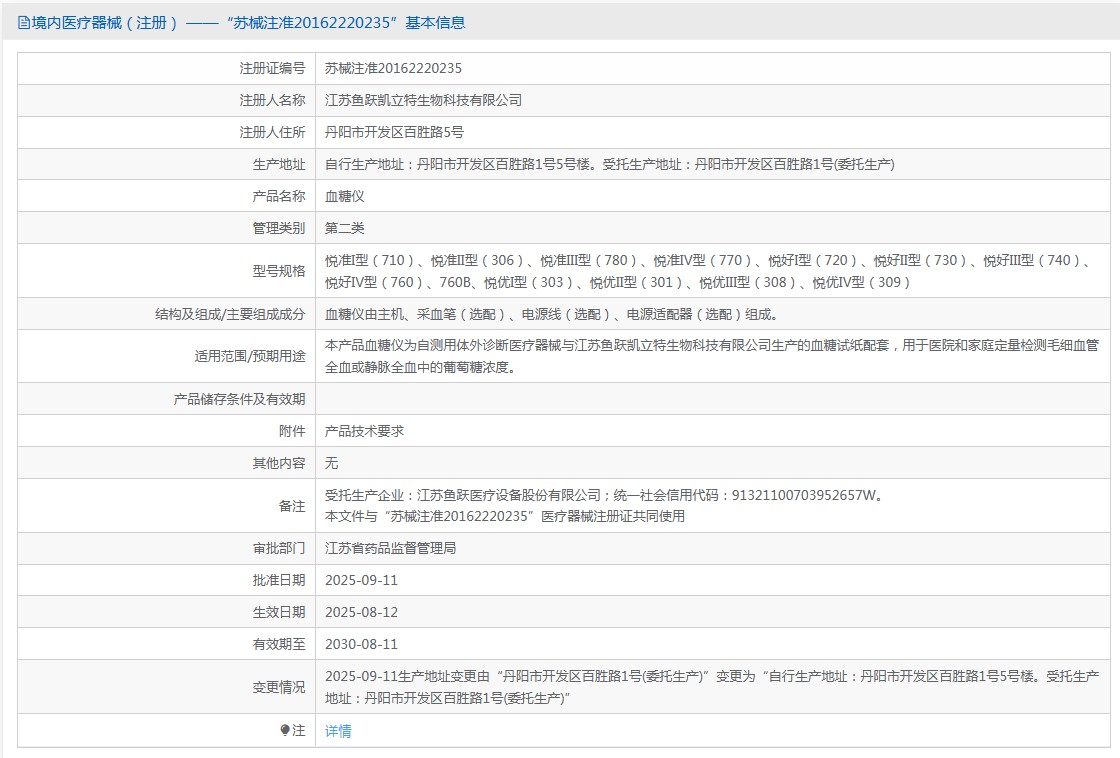Click attachment value 产品技术要求
The image size is (1120, 758).
coord(364,431)
